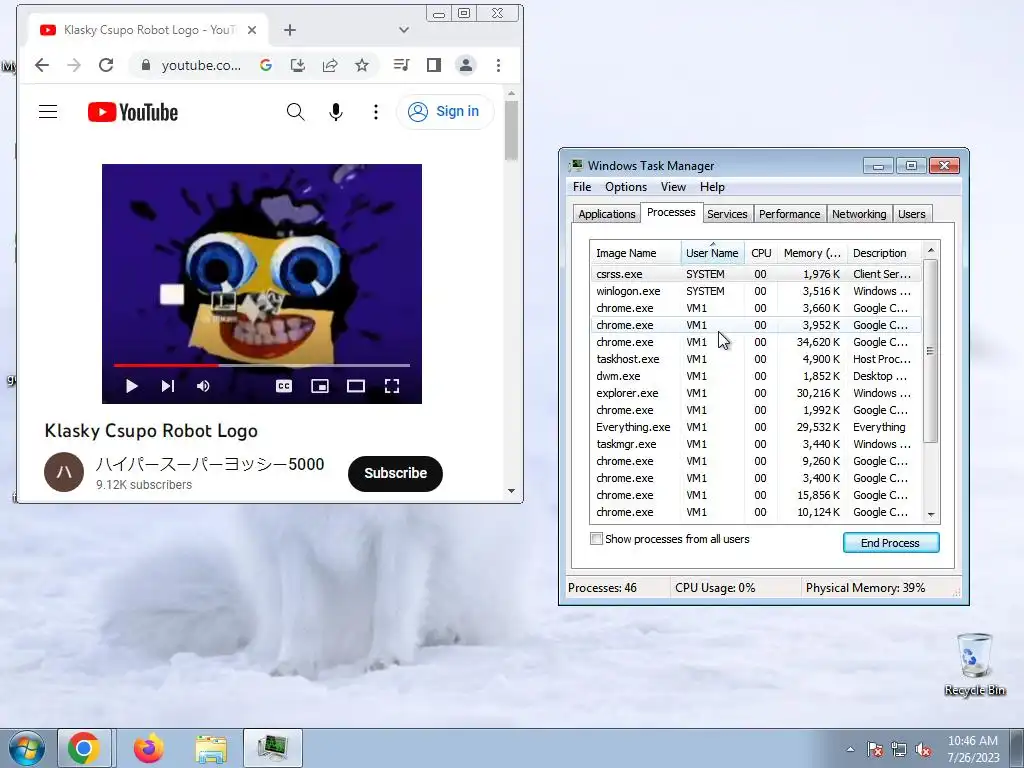The height and width of the screenshot is (768, 1024).
Task: Switch to the Services tab
Action: 727,214
